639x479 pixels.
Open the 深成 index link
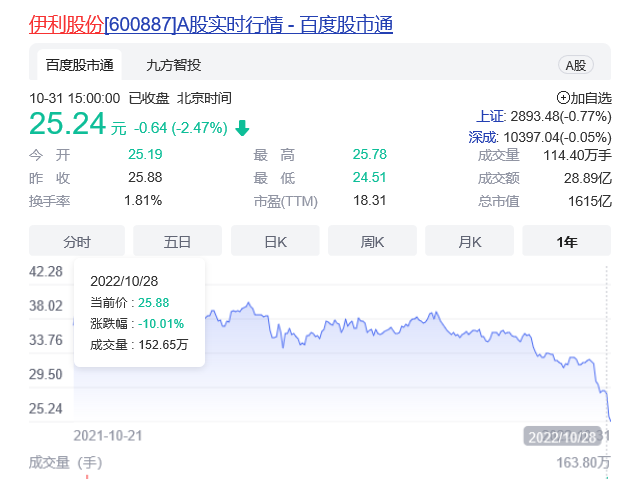pyautogui.click(x=483, y=137)
